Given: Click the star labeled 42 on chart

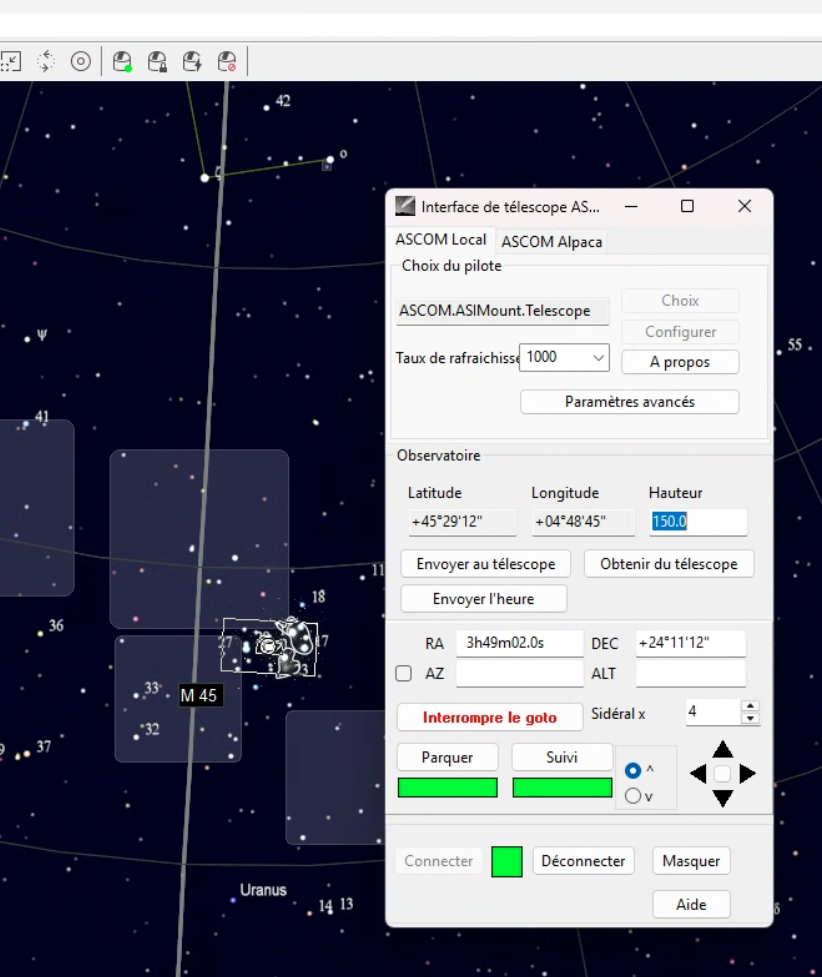Looking at the screenshot, I should [x=267, y=108].
